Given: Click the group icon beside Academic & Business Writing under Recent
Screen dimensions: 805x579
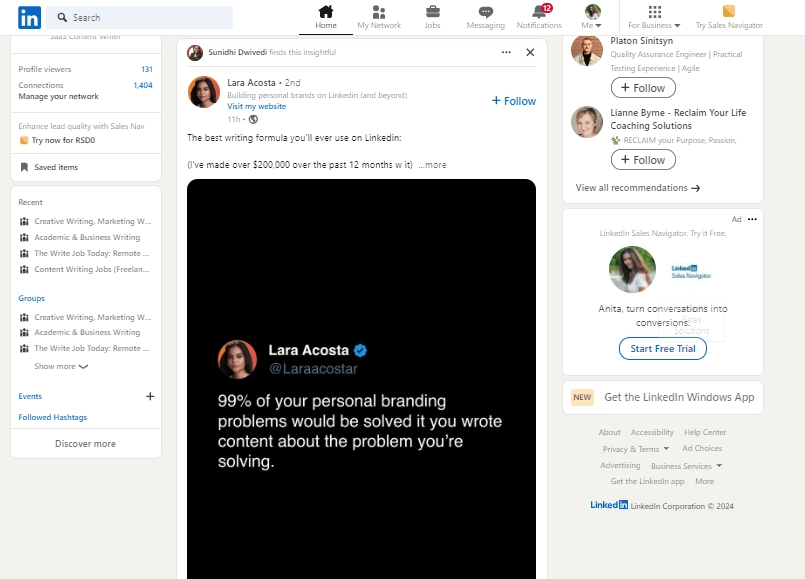Looking at the screenshot, I should click(24, 237).
